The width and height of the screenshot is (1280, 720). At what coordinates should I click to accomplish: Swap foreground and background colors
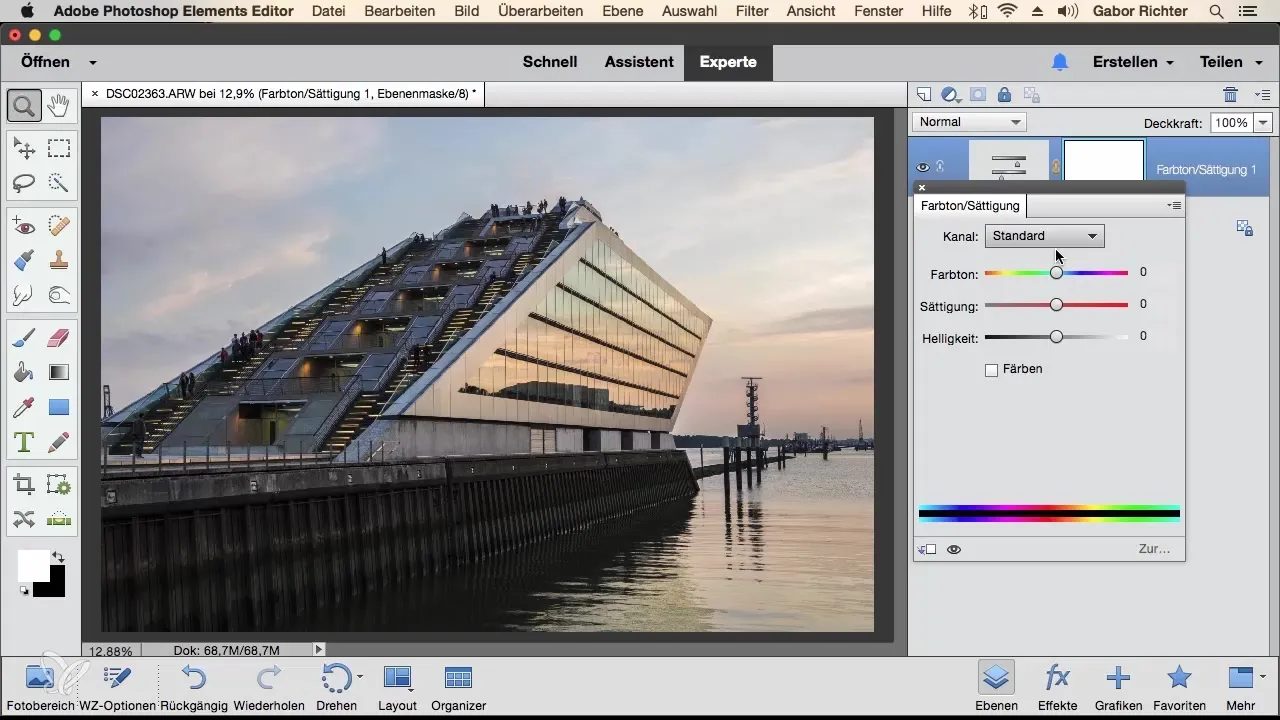coord(58,556)
